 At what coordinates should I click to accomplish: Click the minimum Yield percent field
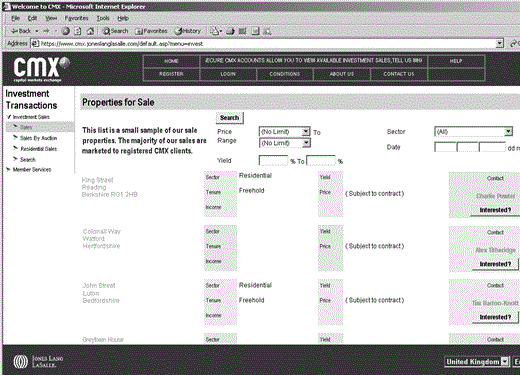[x=273, y=160]
